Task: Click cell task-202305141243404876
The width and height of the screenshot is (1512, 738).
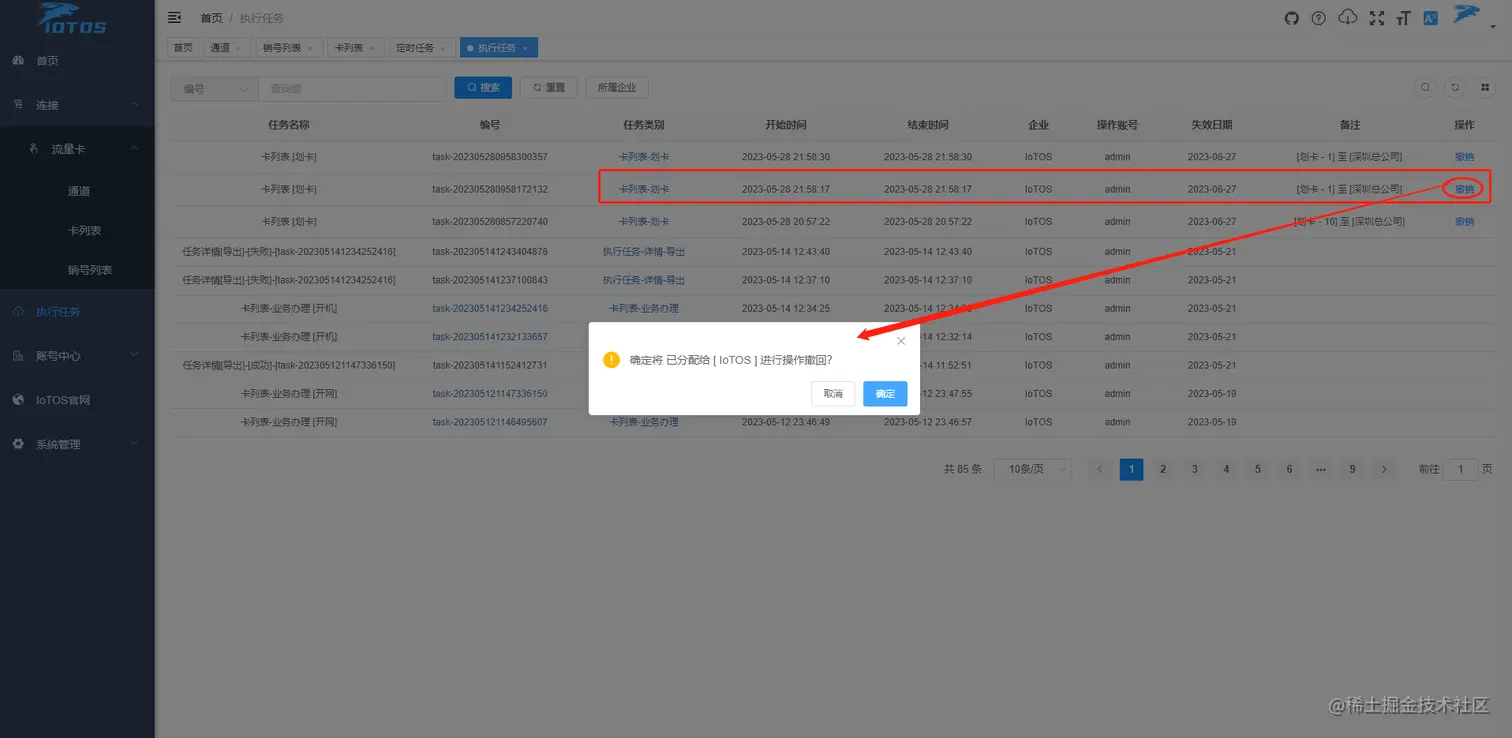Action: 490,252
